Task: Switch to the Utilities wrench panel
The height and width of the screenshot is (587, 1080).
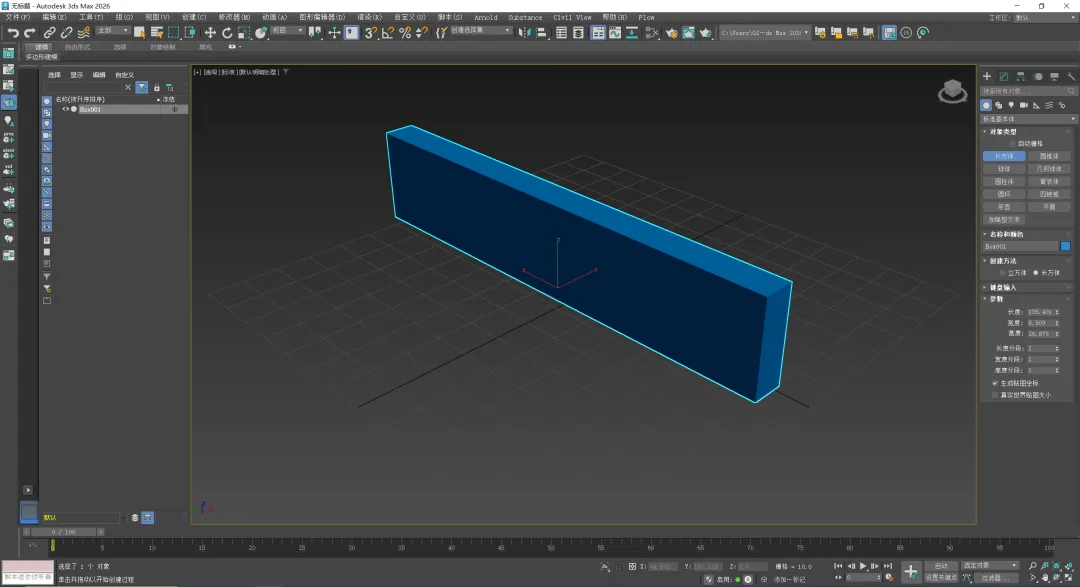Action: point(1071,76)
